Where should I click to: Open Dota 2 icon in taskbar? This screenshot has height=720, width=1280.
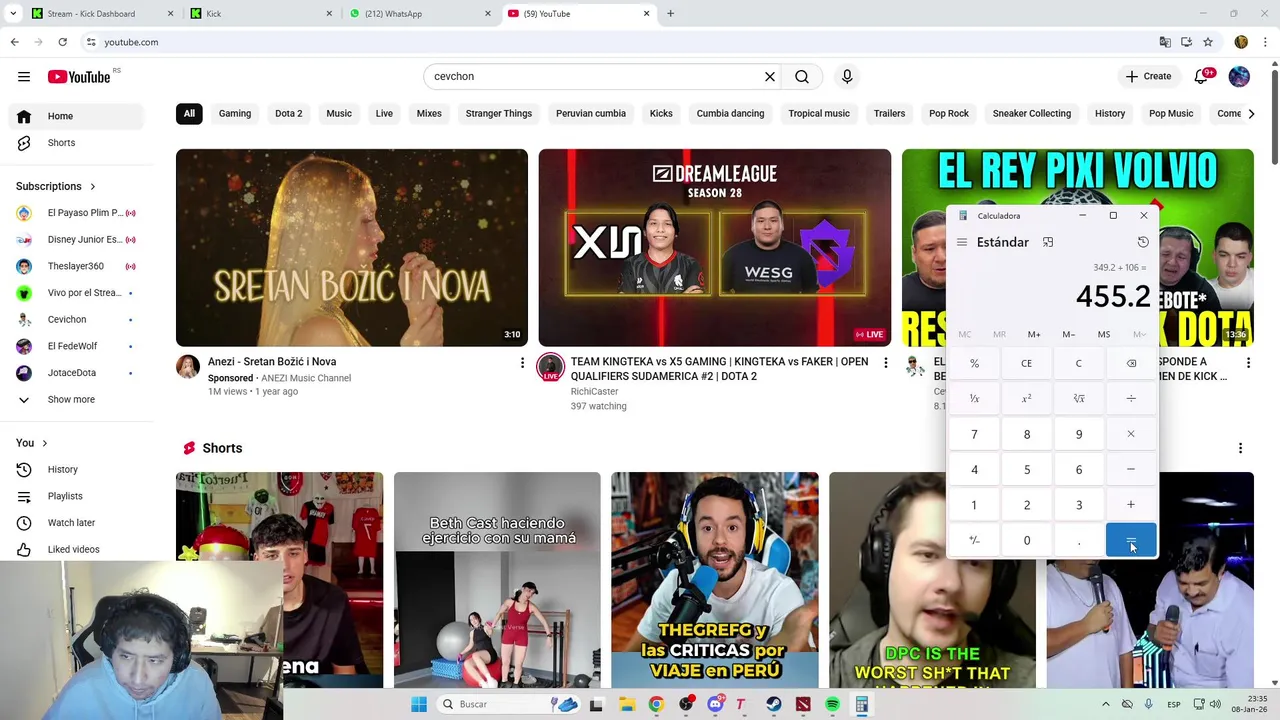point(803,704)
